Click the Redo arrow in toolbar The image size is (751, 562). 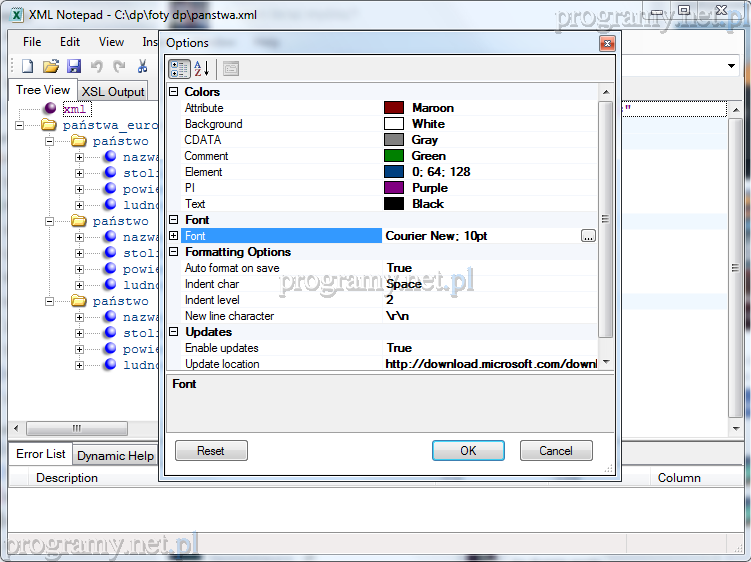pyautogui.click(x=119, y=66)
